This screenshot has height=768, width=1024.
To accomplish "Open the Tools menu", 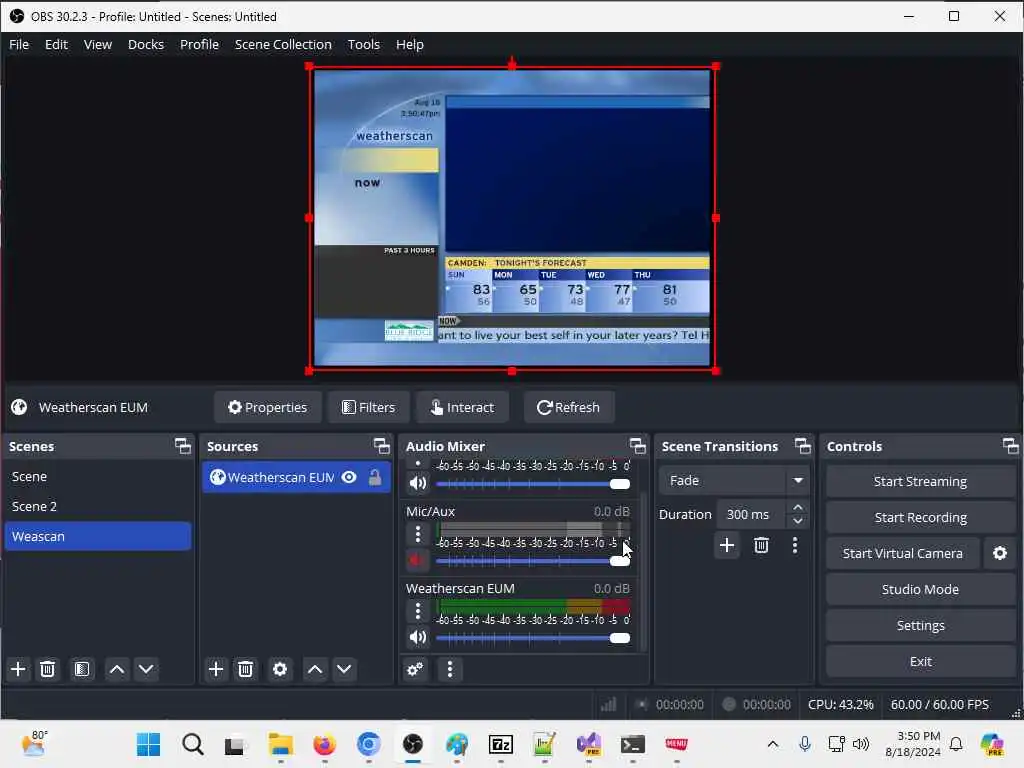I will coord(364,44).
